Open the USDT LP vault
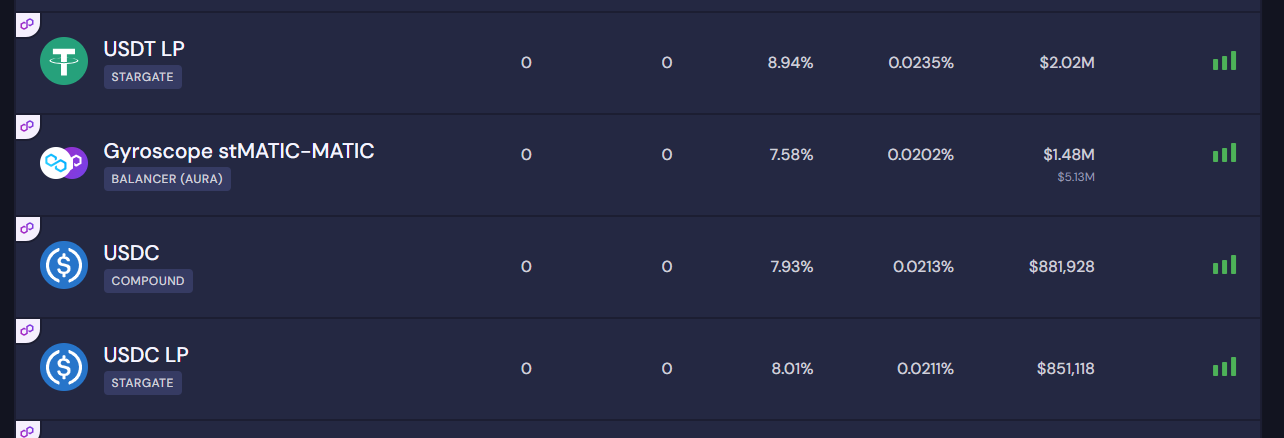 click(144, 49)
